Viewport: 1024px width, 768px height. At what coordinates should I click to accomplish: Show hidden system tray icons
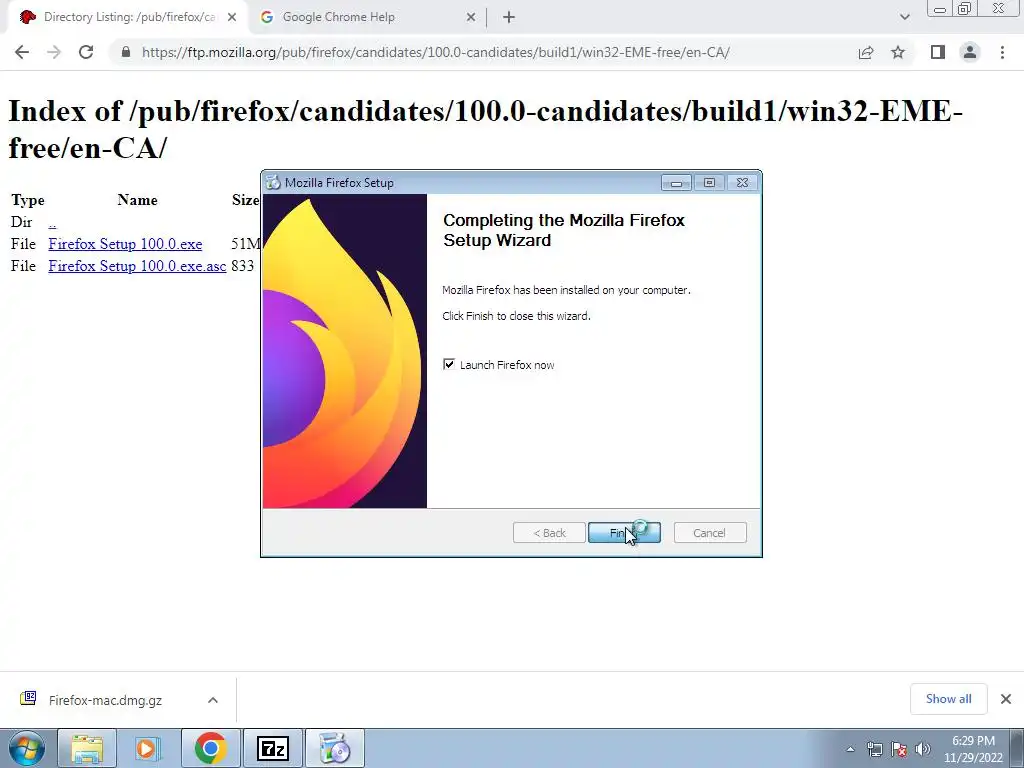(x=850, y=749)
